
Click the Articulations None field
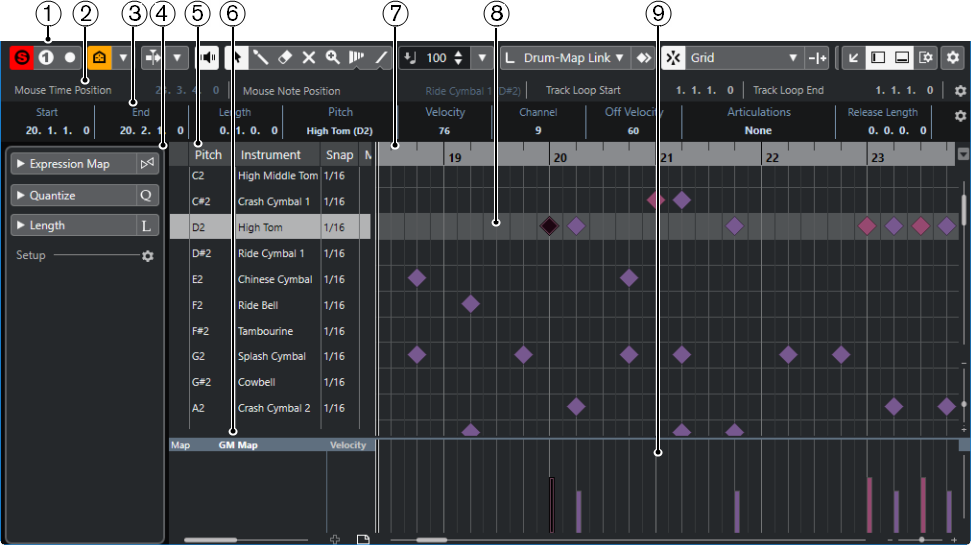click(758, 131)
